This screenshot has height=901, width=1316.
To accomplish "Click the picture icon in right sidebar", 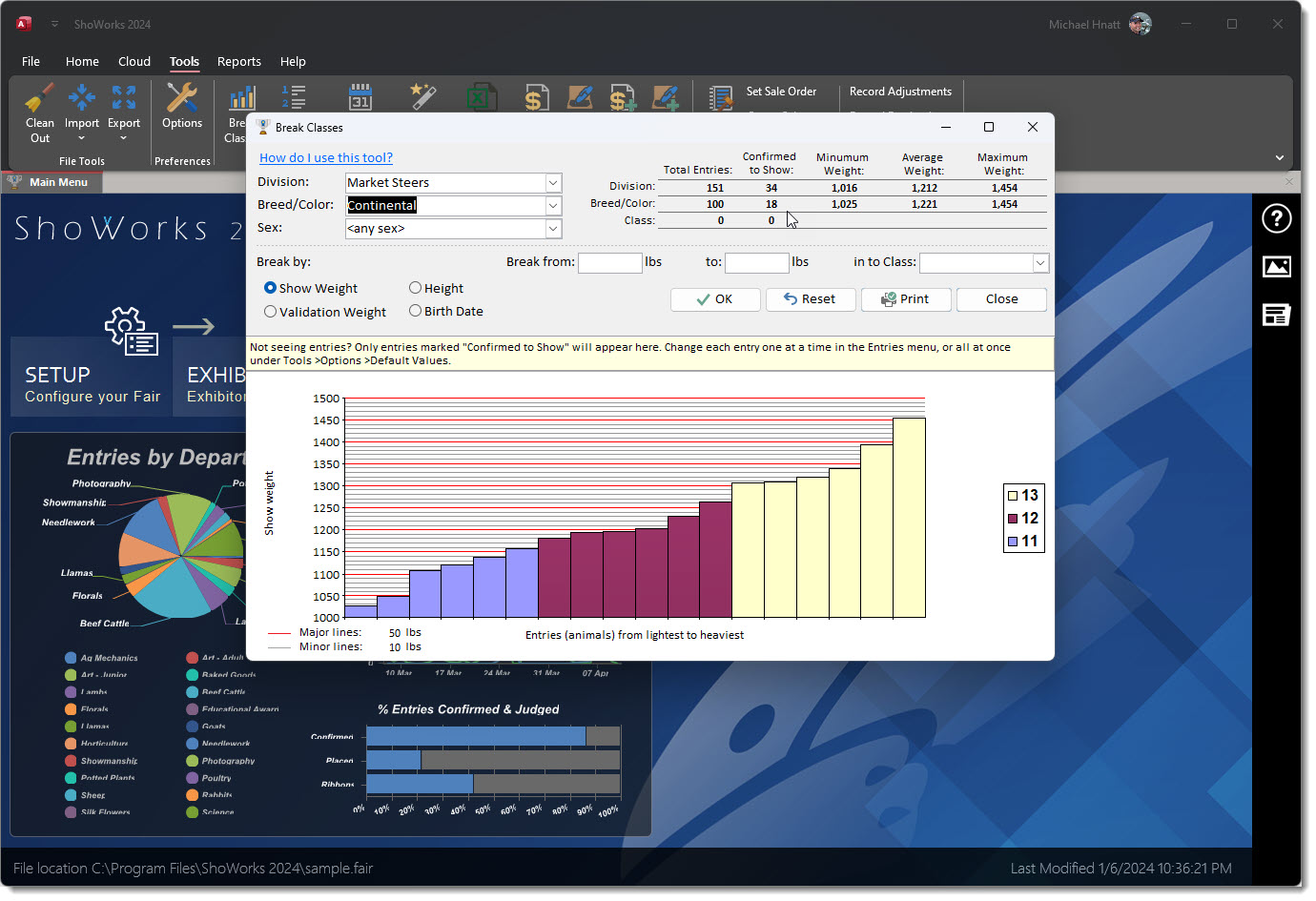I will (x=1276, y=267).
